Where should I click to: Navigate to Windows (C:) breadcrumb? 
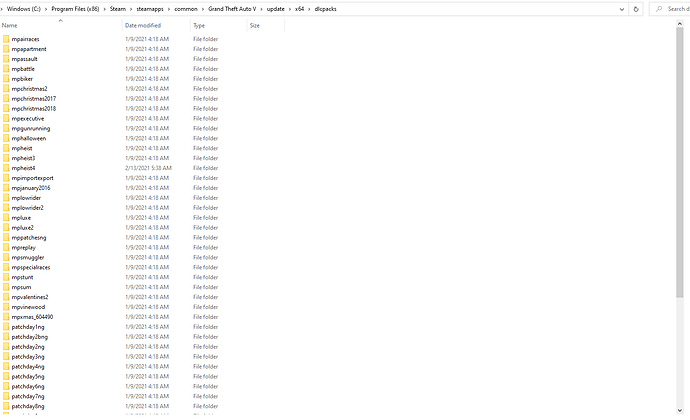click(x=23, y=9)
